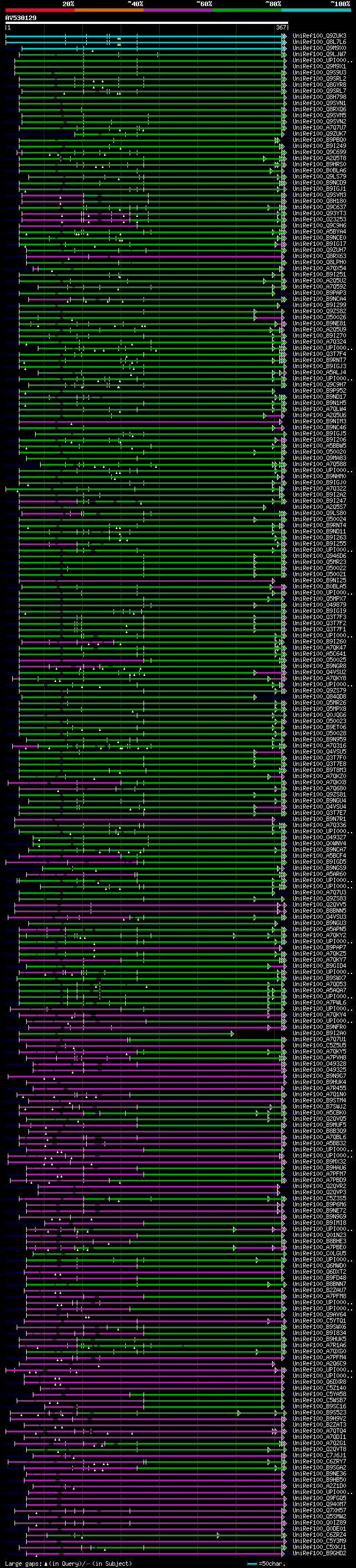
Task: Select UniRef100_C5WSB7 label
Action: 319,1400
